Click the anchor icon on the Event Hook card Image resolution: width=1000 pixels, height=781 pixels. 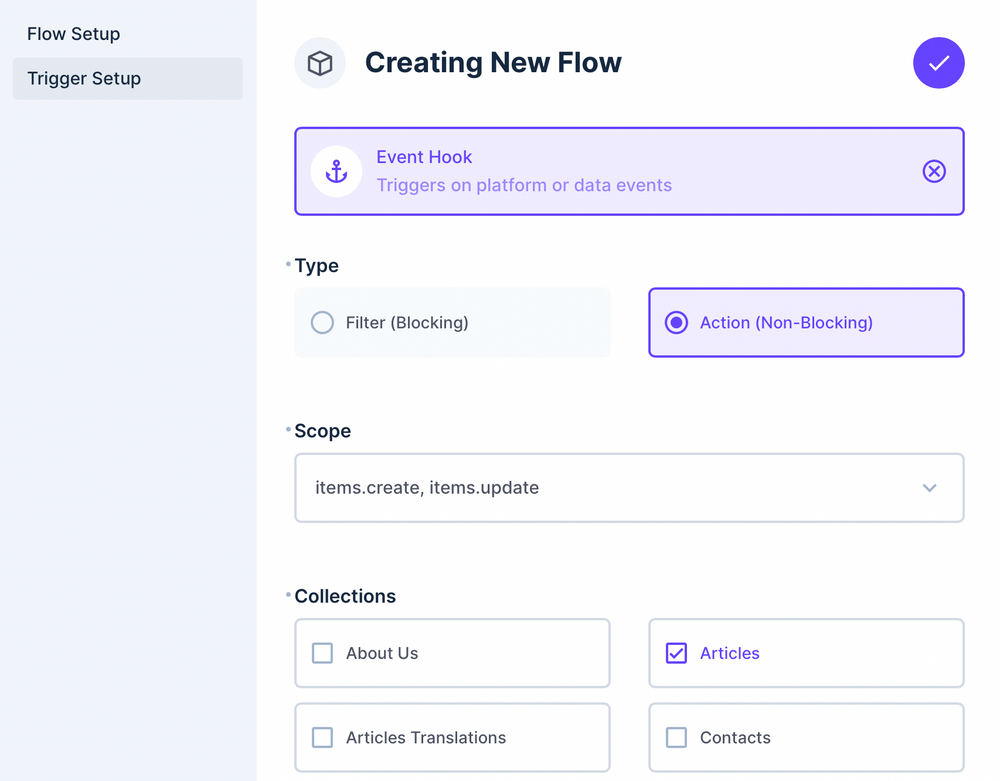pyautogui.click(x=335, y=171)
